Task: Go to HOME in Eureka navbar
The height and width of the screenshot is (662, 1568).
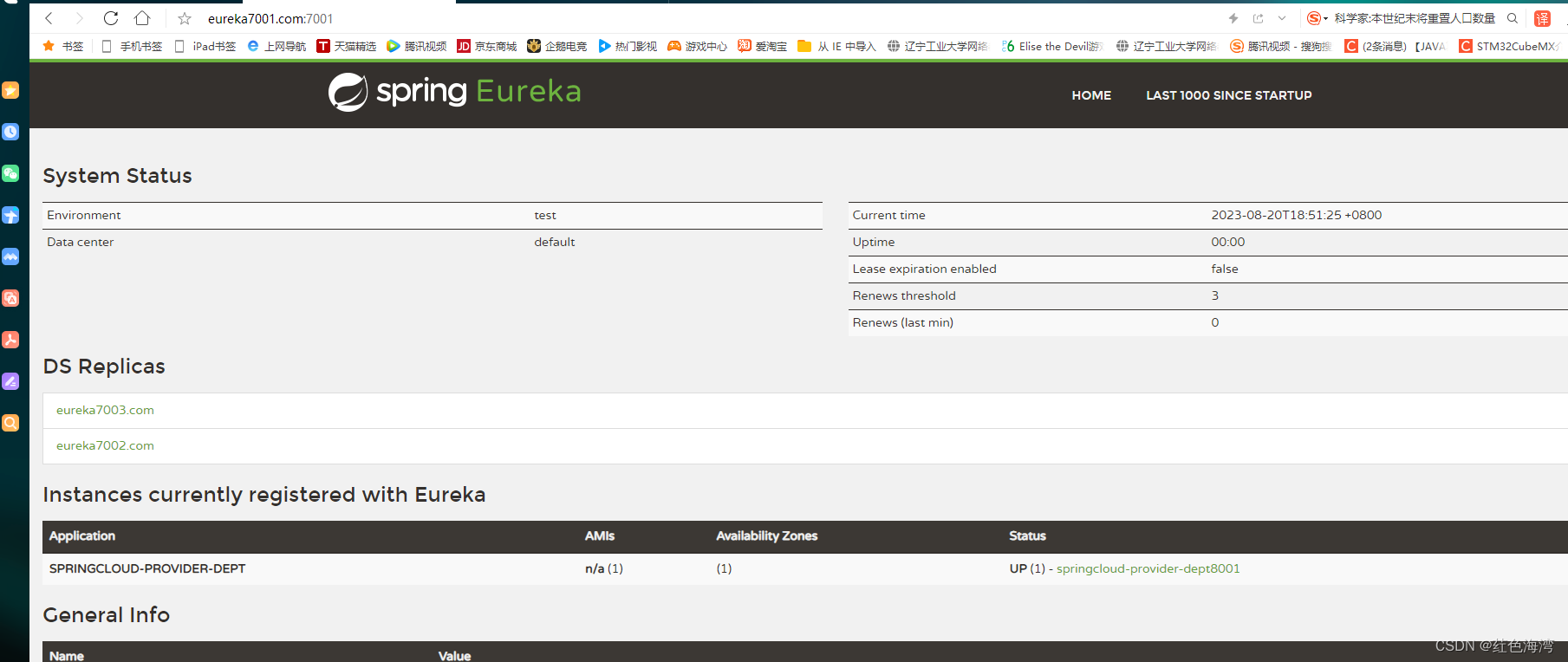Action: (1091, 95)
